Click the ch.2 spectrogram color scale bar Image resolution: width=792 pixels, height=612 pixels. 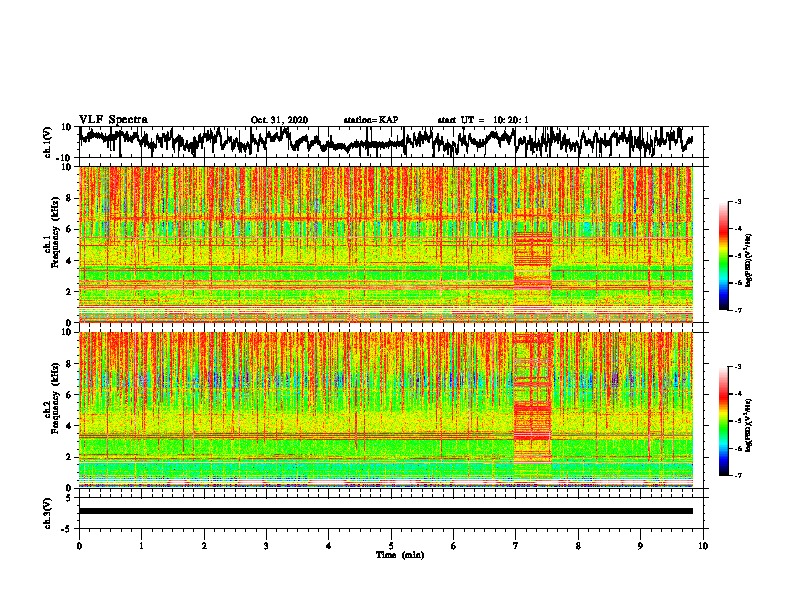723,421
